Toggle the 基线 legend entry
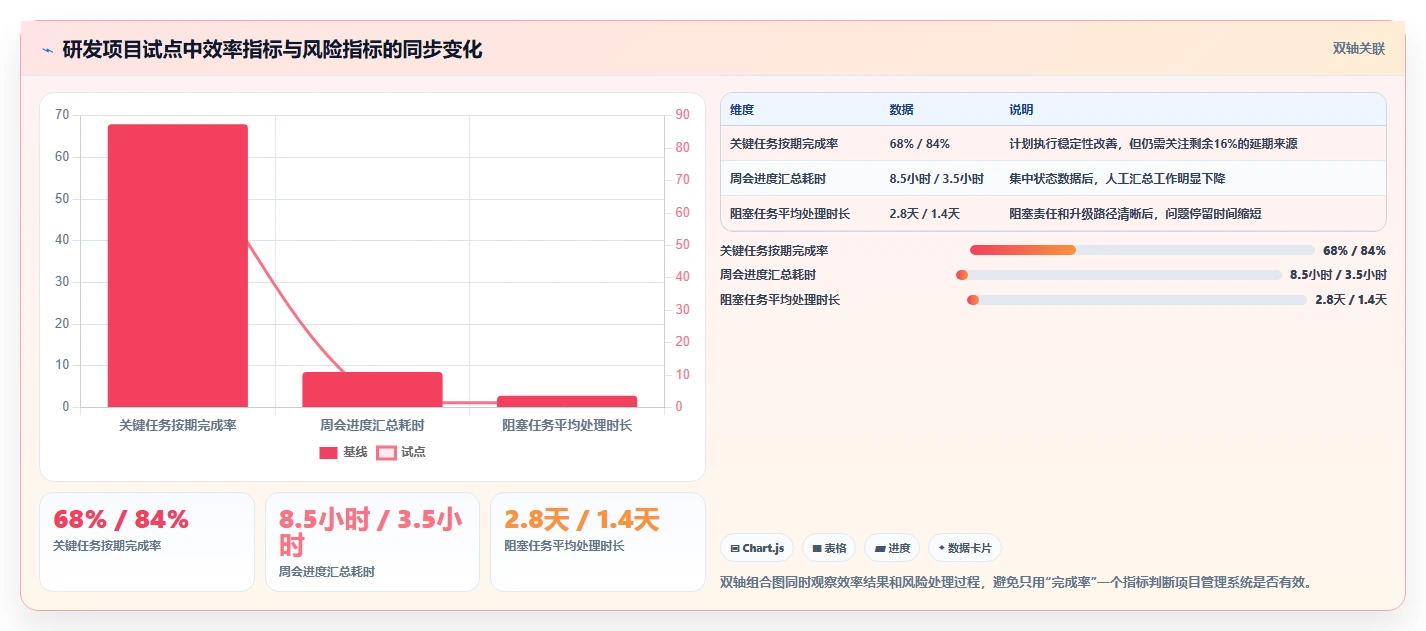The image size is (1426, 631). 343,452
